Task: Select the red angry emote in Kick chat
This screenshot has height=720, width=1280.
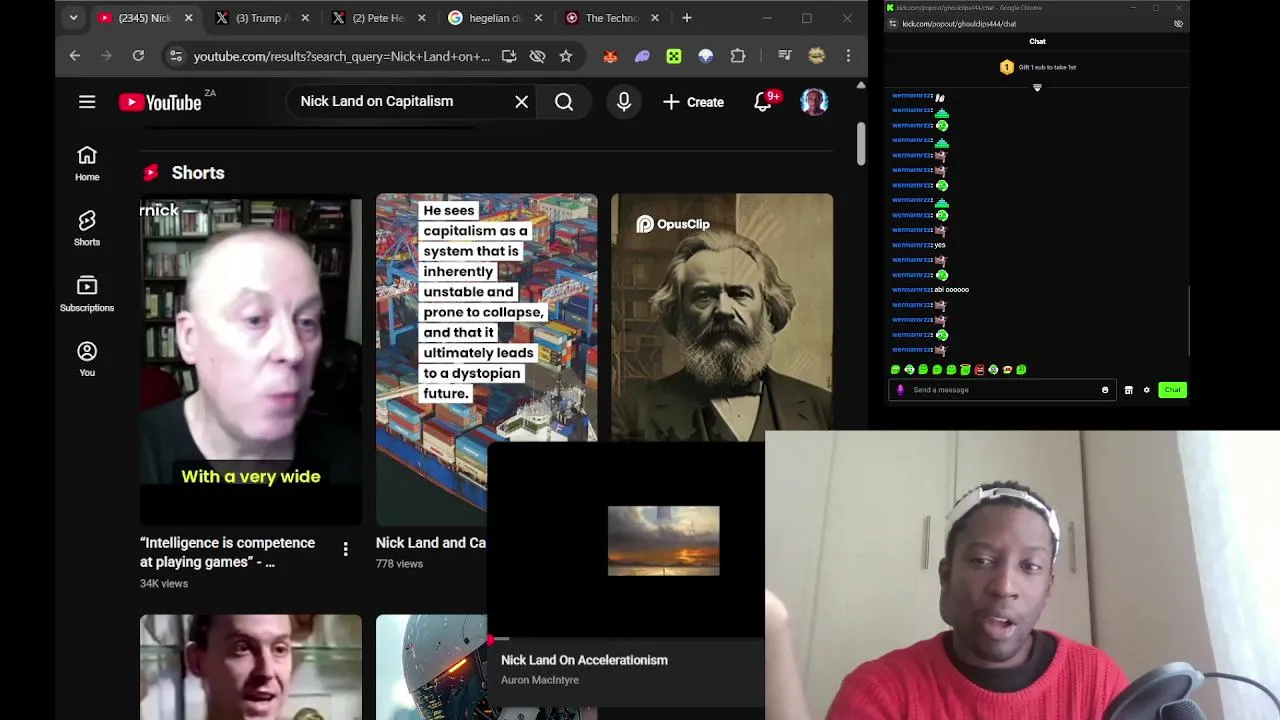Action: pyautogui.click(x=979, y=370)
